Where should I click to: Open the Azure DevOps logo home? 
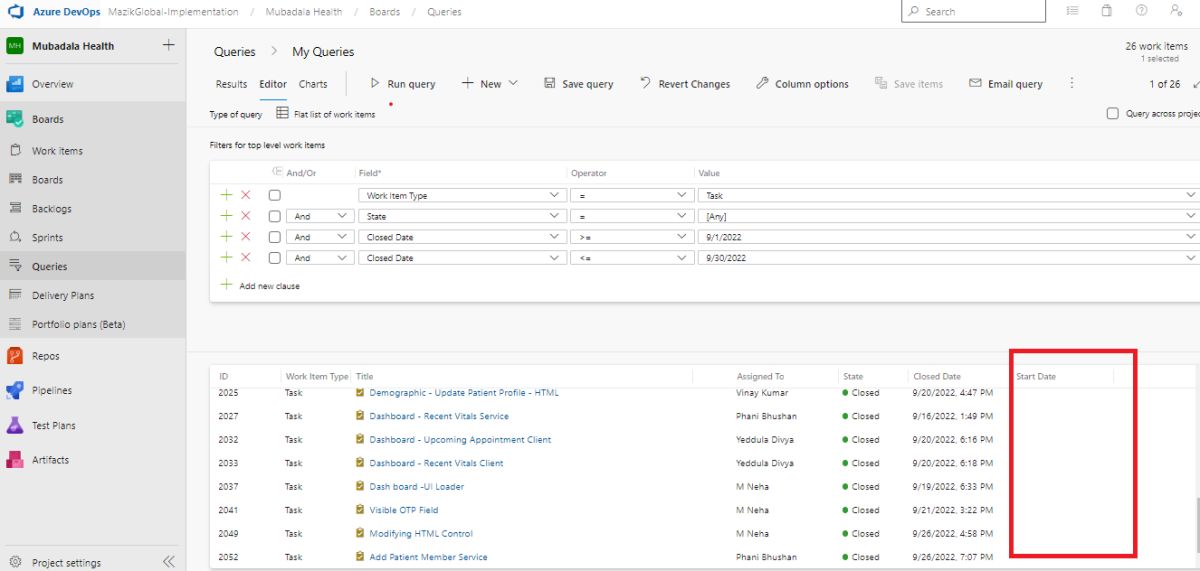pos(17,12)
